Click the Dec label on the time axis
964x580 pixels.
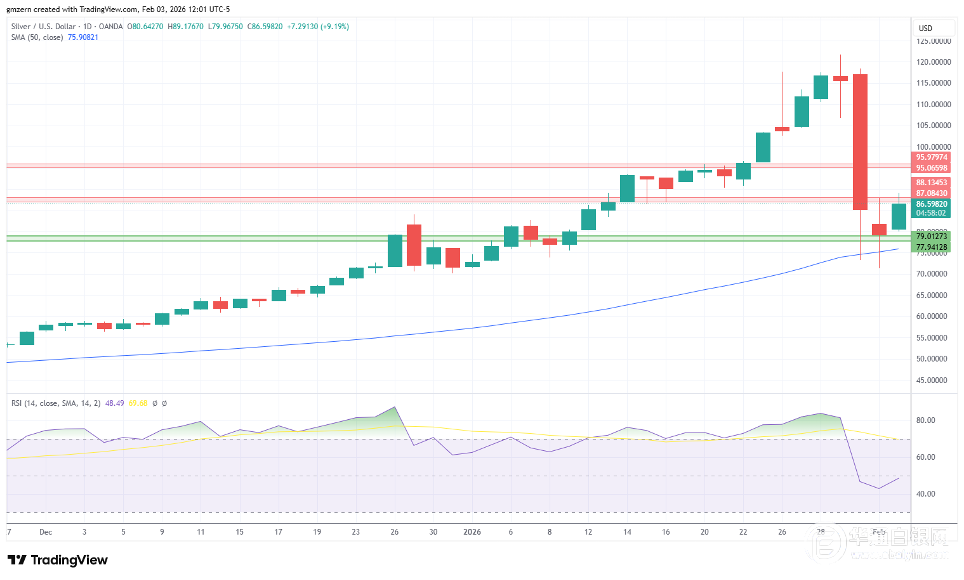(45, 533)
